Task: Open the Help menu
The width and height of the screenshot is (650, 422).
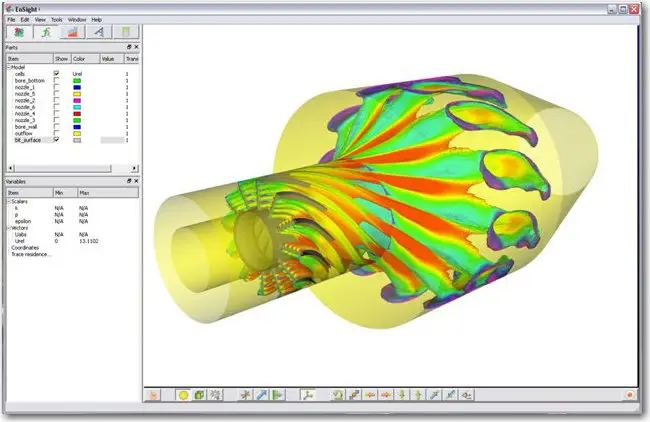Action: pyautogui.click(x=97, y=19)
